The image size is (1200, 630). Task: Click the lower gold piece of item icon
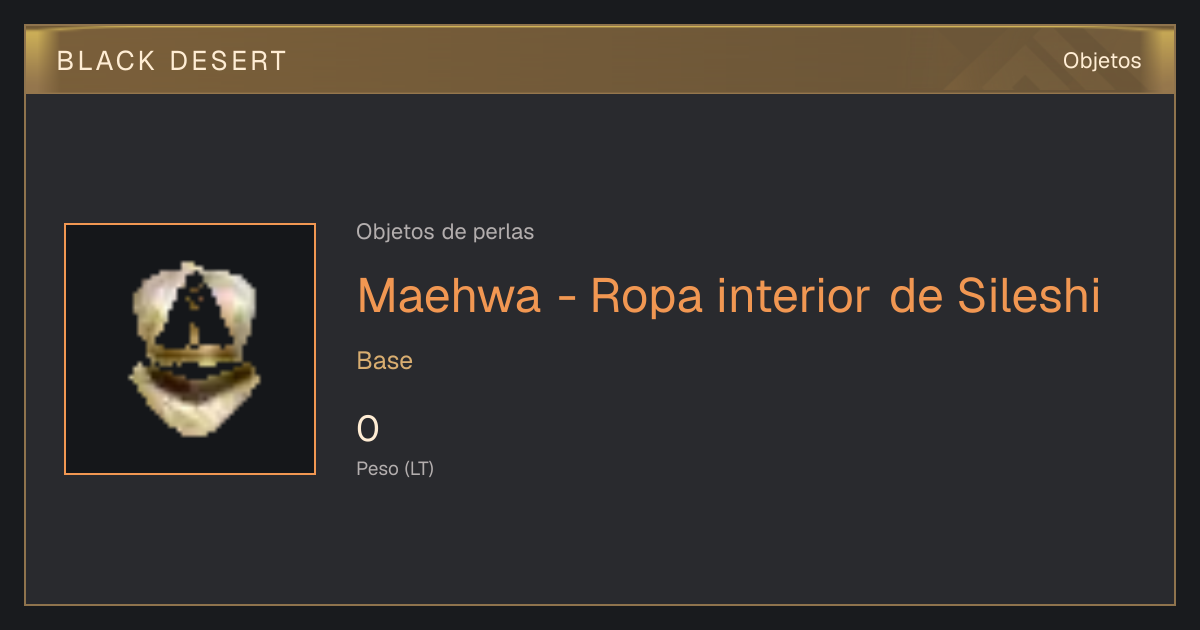pos(195,400)
